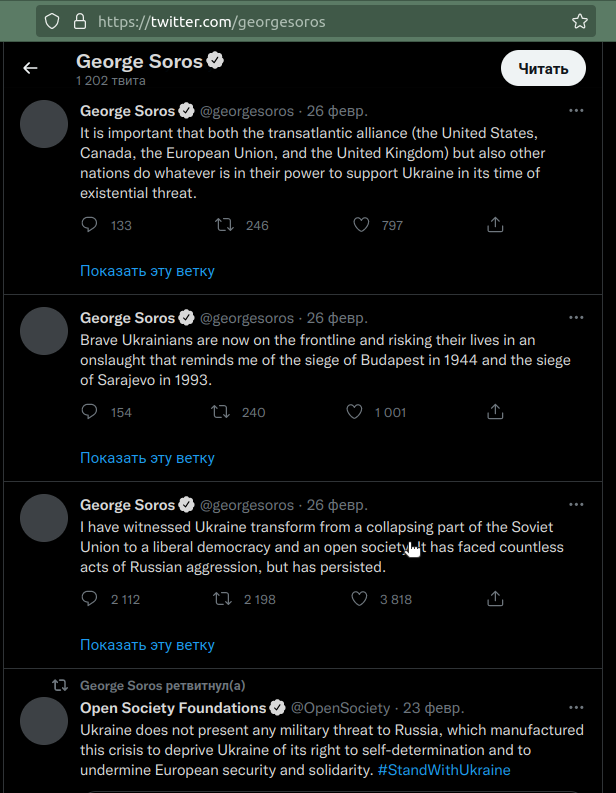Image resolution: width=616 pixels, height=793 pixels.
Task: Click the back arrow beside George Soros header
Action: (x=30, y=68)
